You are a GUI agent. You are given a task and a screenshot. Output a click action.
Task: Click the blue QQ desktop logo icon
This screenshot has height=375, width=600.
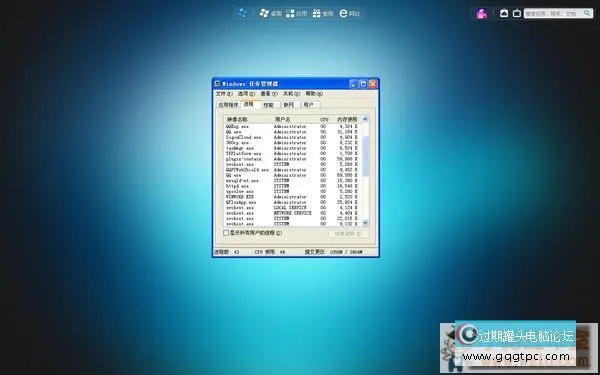[x=242, y=13]
